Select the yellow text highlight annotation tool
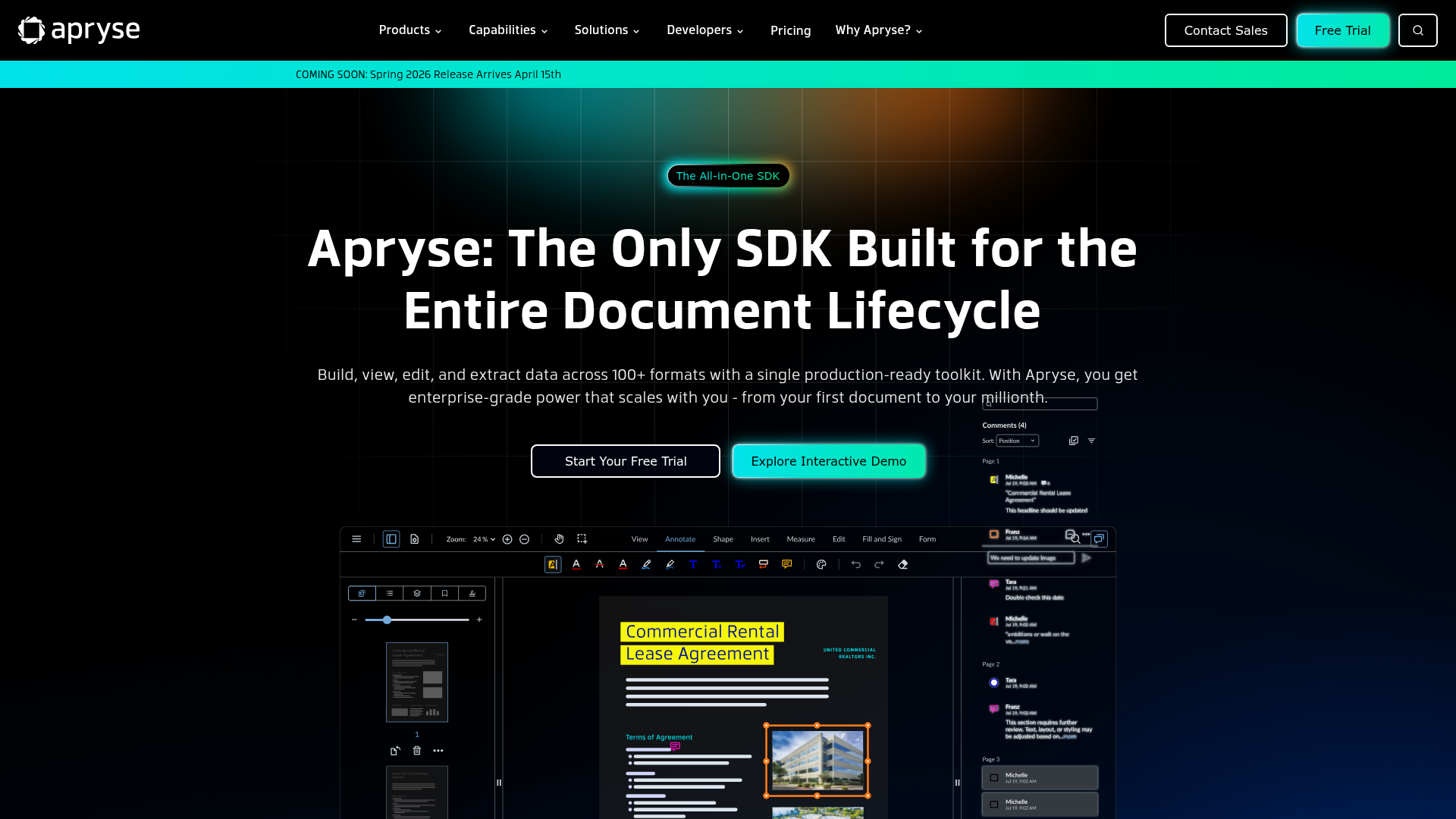 click(x=553, y=564)
